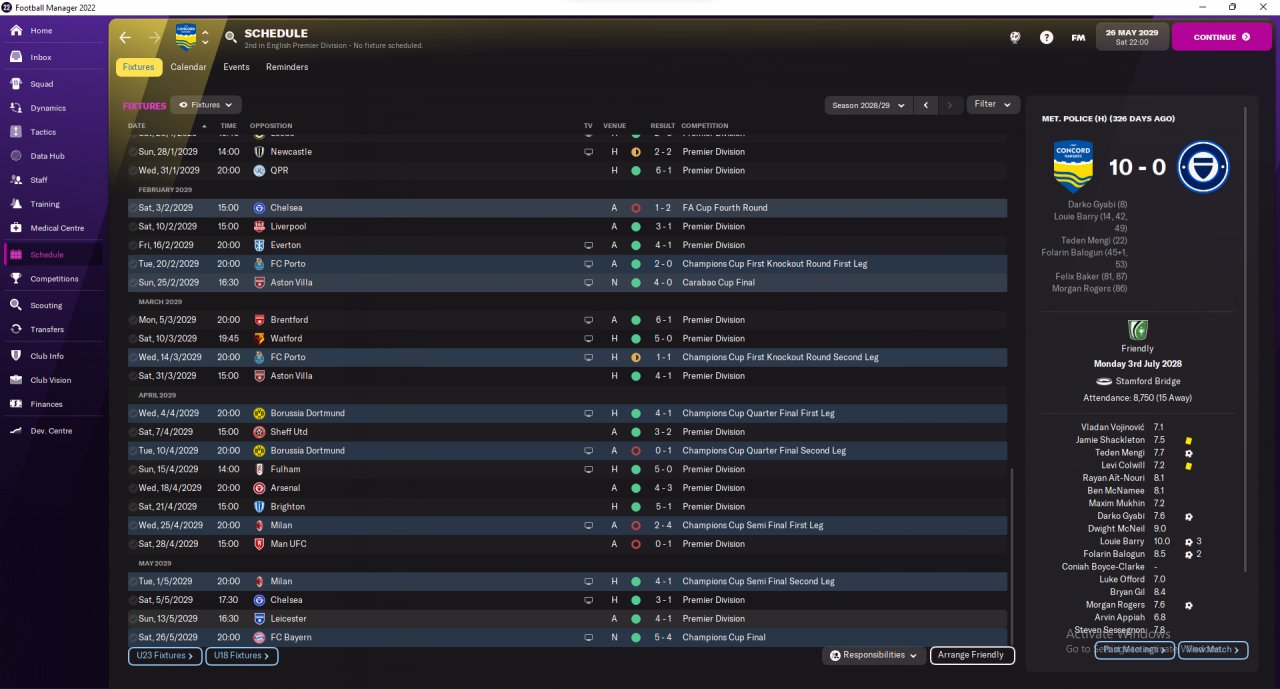The height and width of the screenshot is (689, 1280).
Task: Open U18 Fixtures
Action: [242, 655]
